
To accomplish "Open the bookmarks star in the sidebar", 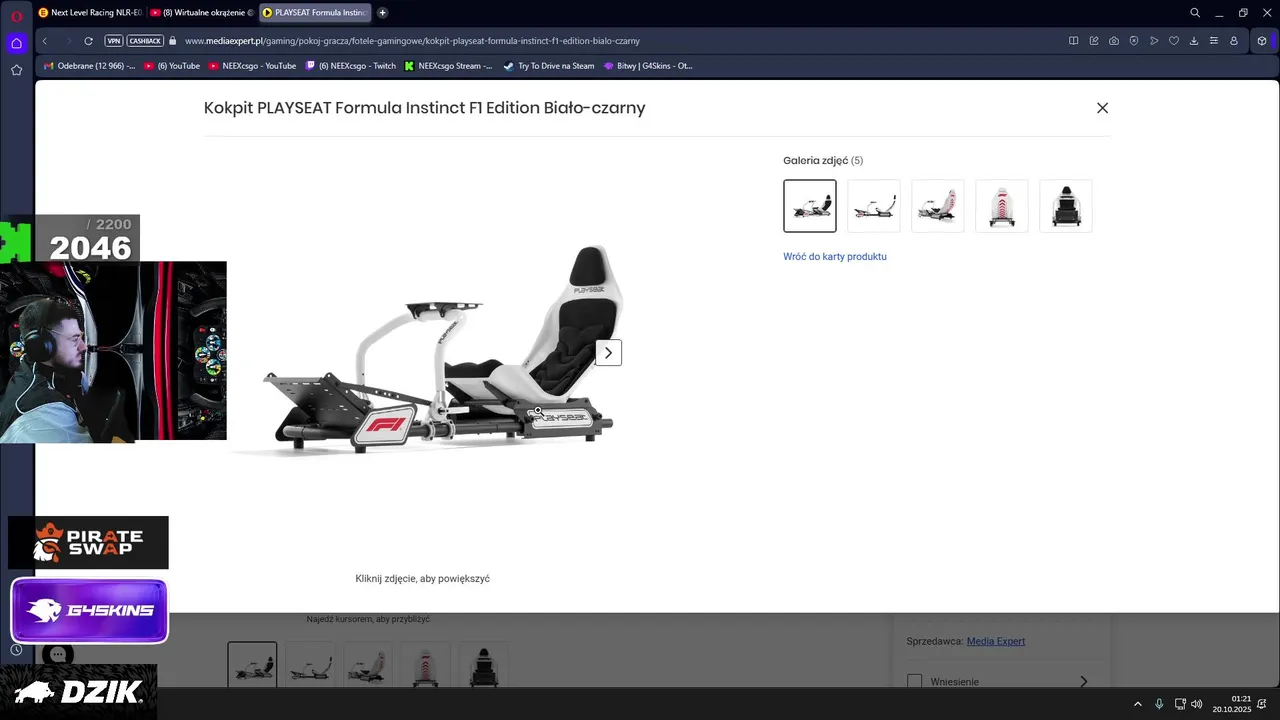I will pyautogui.click(x=16, y=70).
